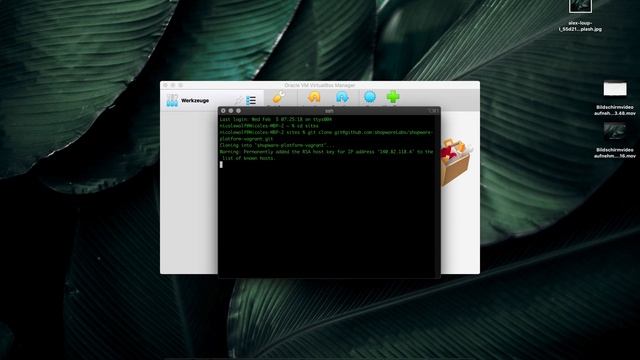Click the terminal line 'Cloning into shopware-platform-vagrant'
This screenshot has width=640, height=360.
[277, 145]
